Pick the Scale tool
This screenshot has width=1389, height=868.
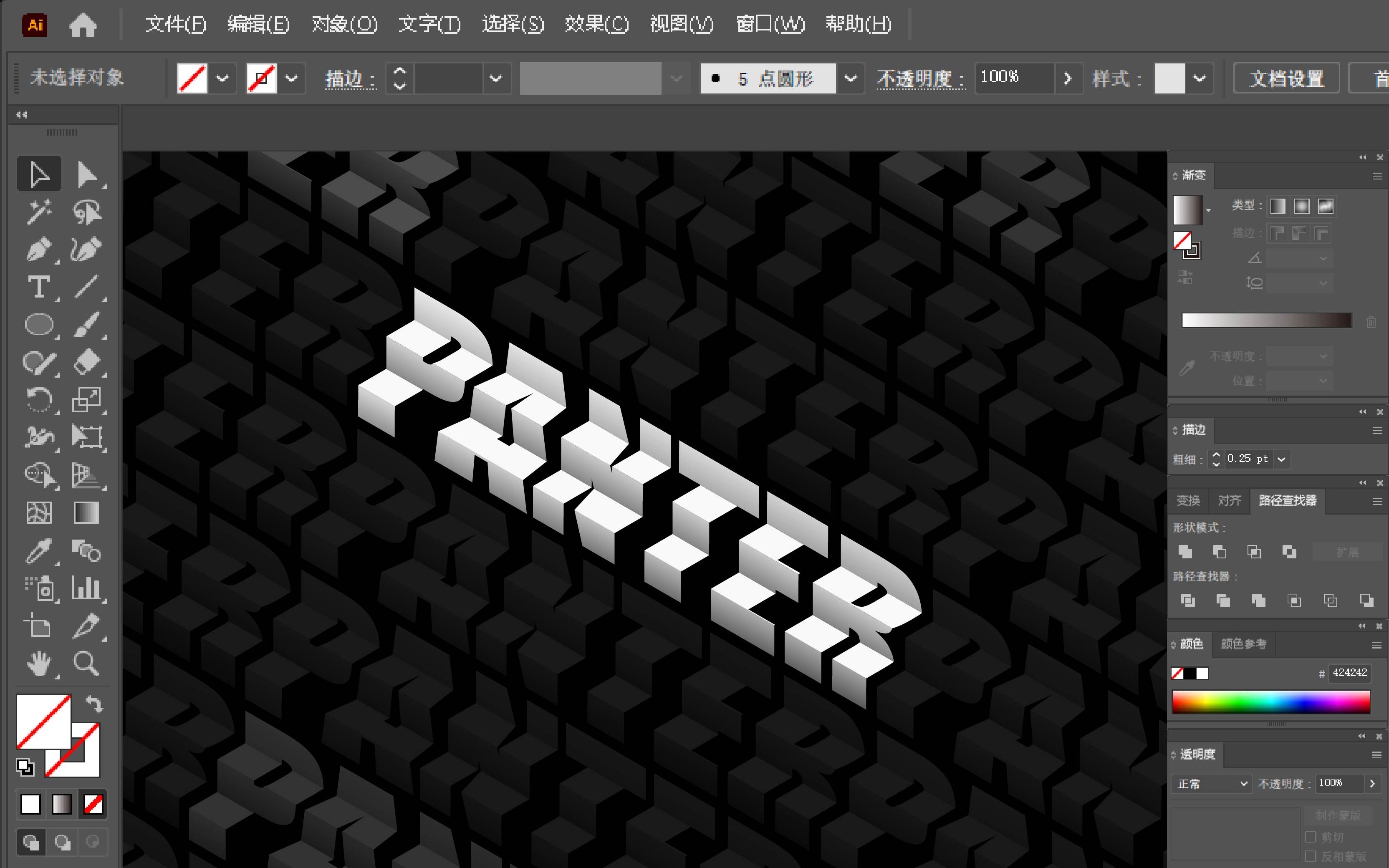tap(87, 399)
